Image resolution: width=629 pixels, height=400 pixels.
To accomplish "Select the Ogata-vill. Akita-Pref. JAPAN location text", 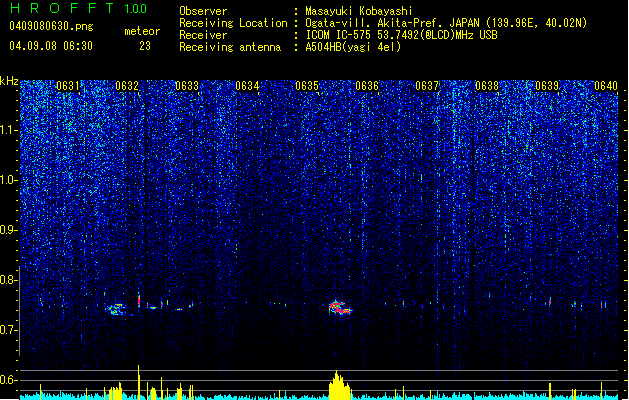I will [446, 23].
